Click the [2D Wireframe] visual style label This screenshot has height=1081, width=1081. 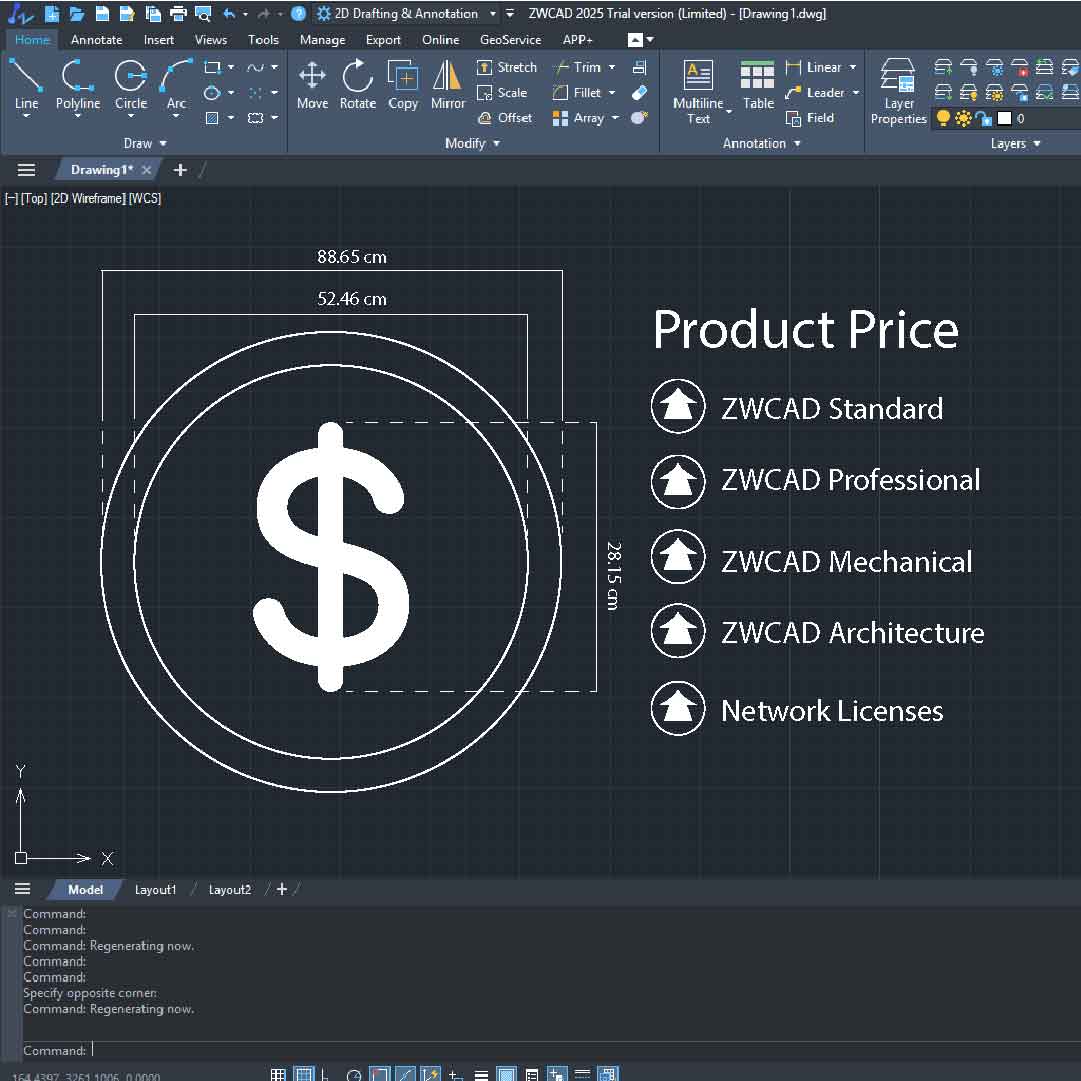point(88,199)
